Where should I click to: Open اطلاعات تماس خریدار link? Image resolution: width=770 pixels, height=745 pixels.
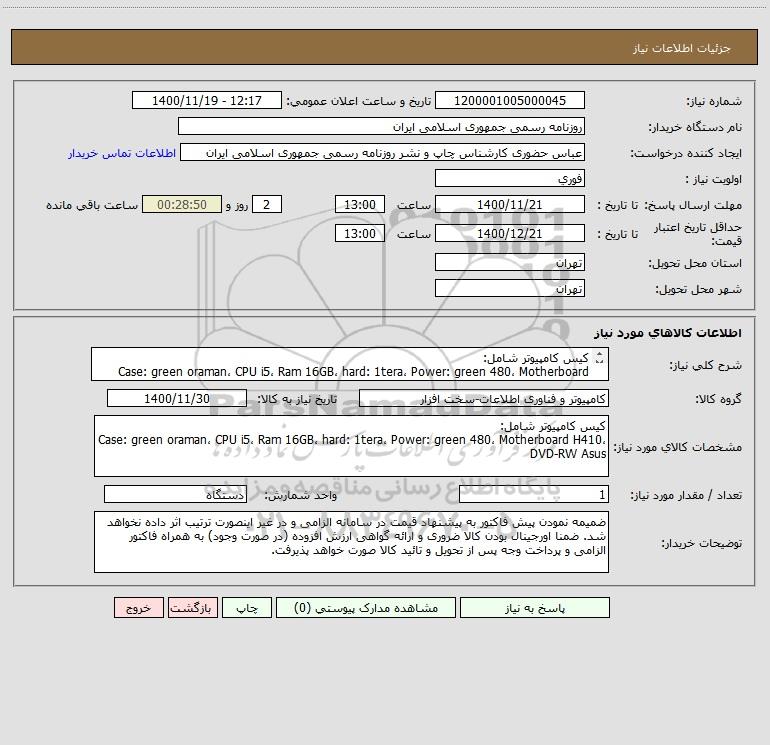tap(122, 153)
